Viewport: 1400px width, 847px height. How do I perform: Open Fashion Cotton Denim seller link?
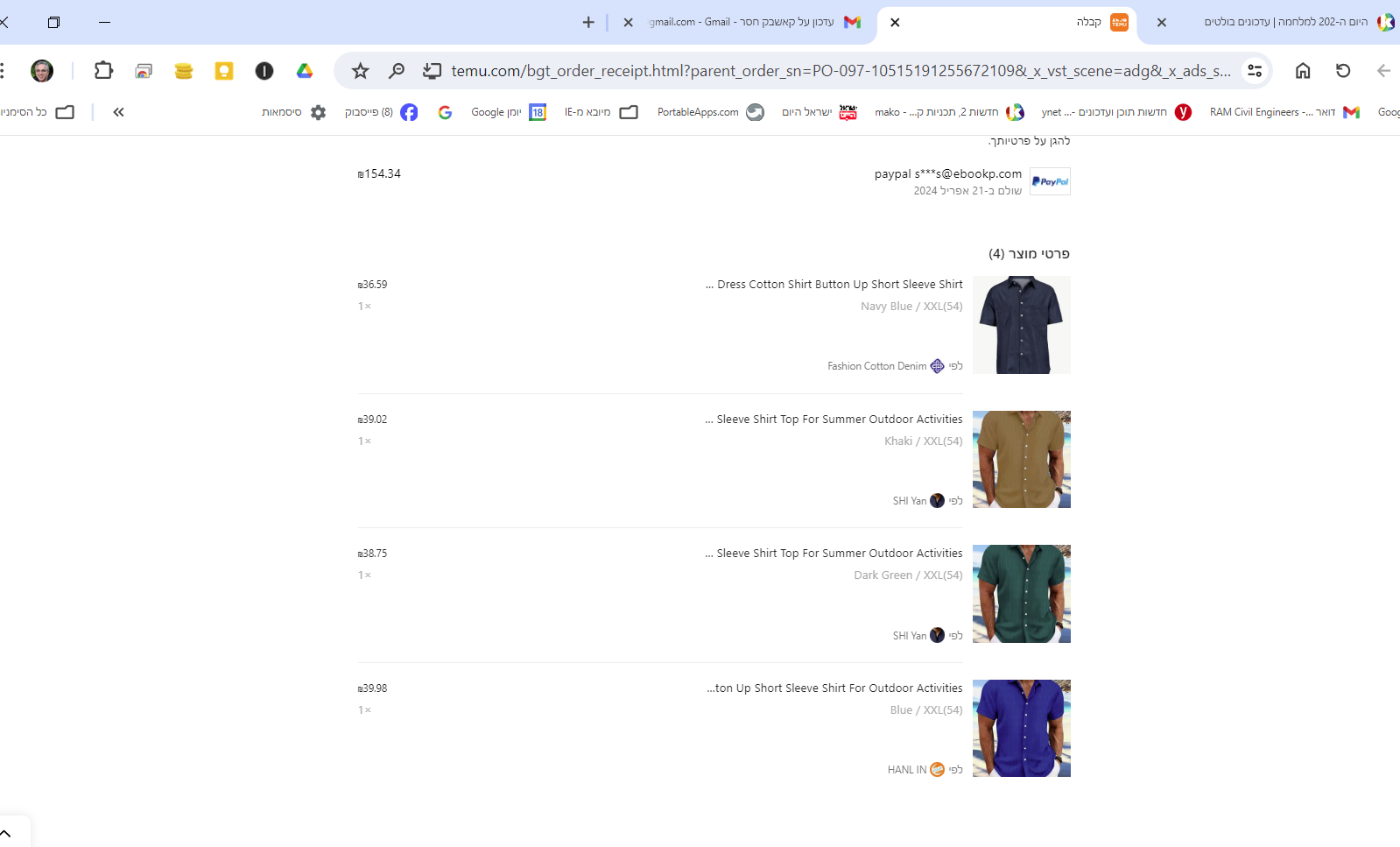coord(877,366)
